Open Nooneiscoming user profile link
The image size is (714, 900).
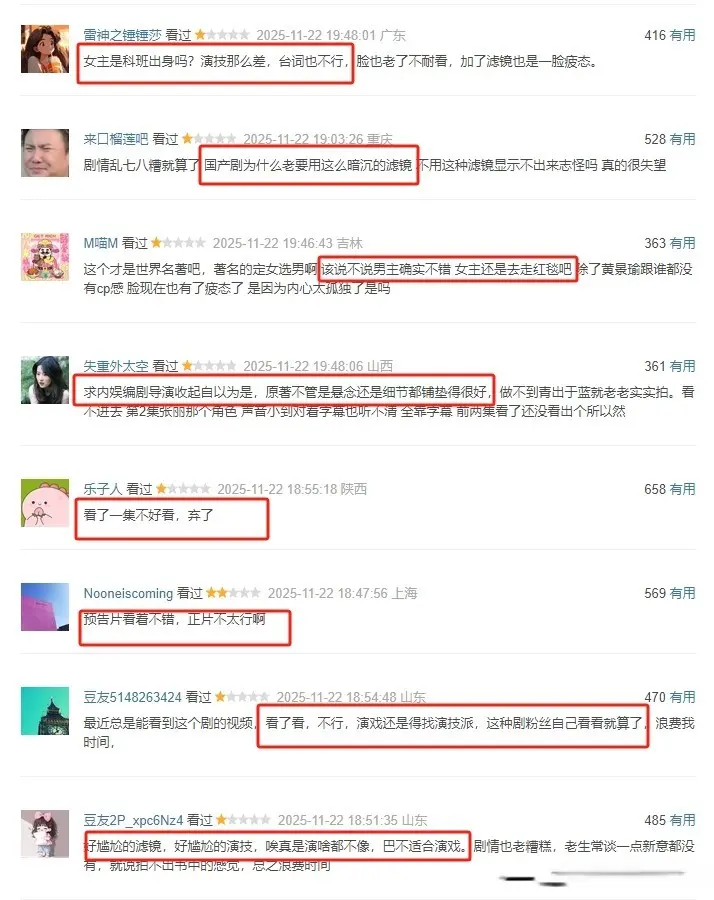coord(128,593)
